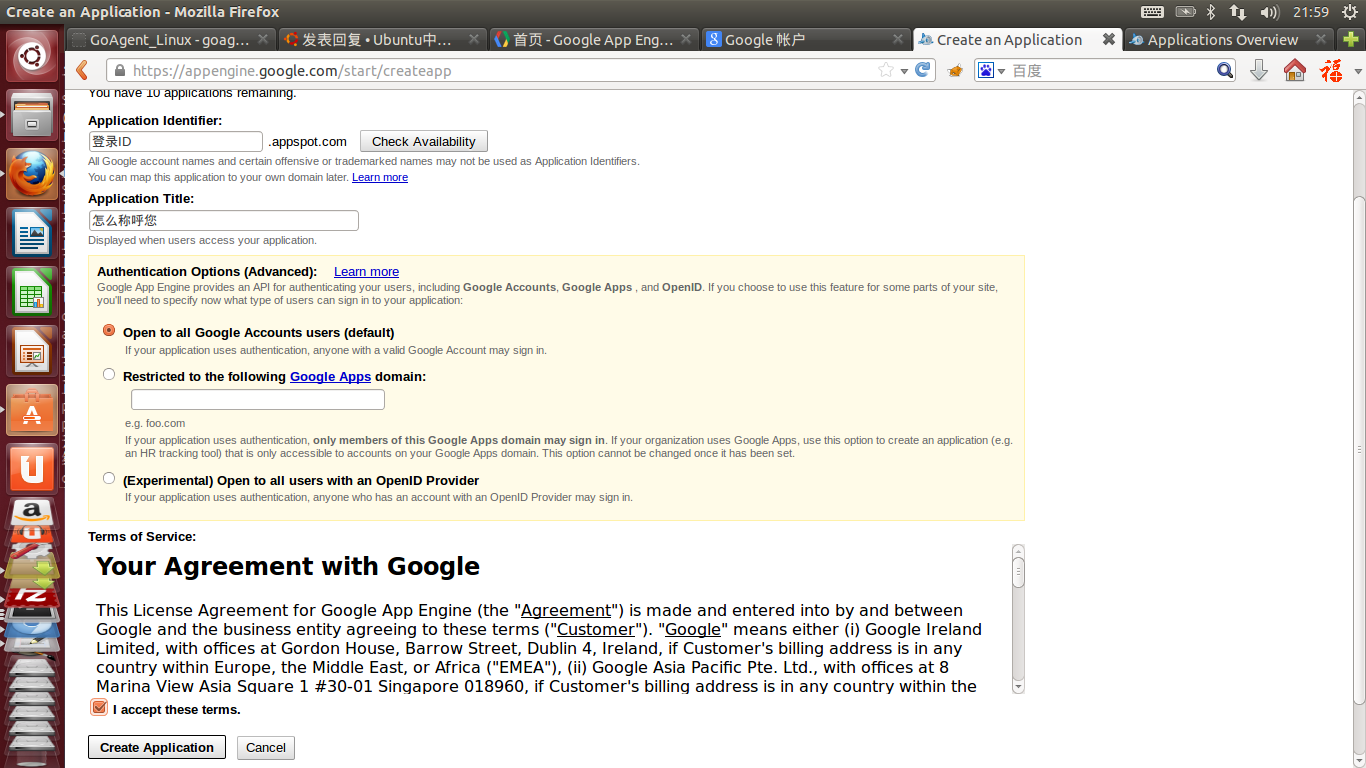
Task: Bookmark this page with the star icon
Action: pyautogui.click(x=885, y=71)
